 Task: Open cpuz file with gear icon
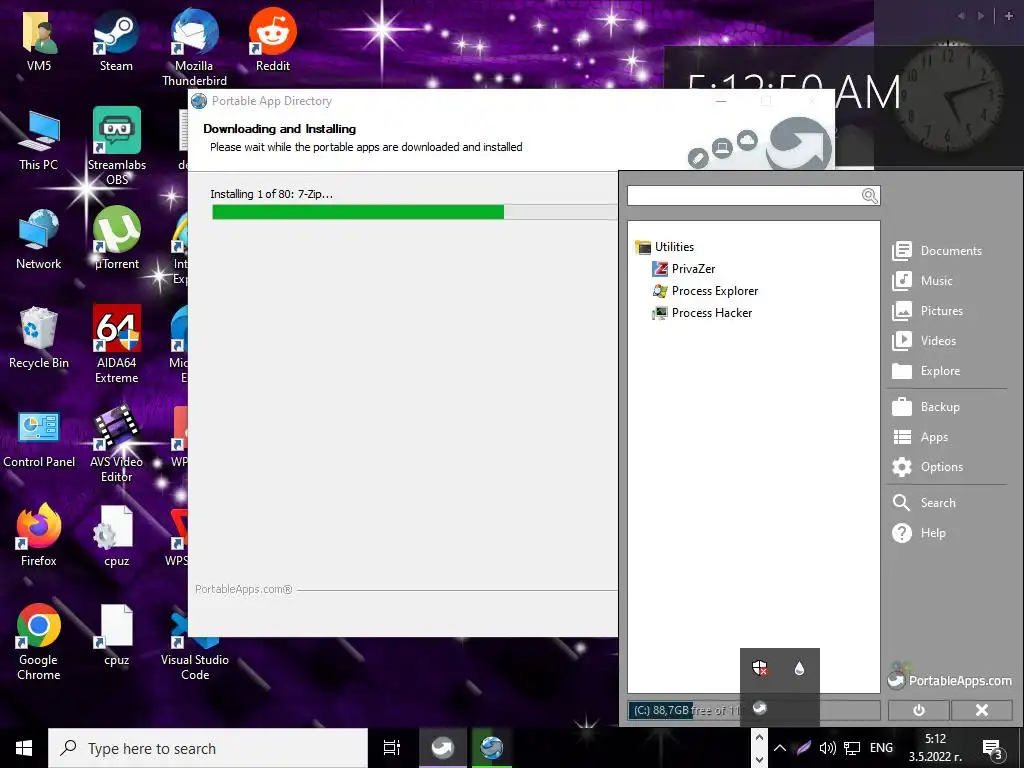click(117, 537)
